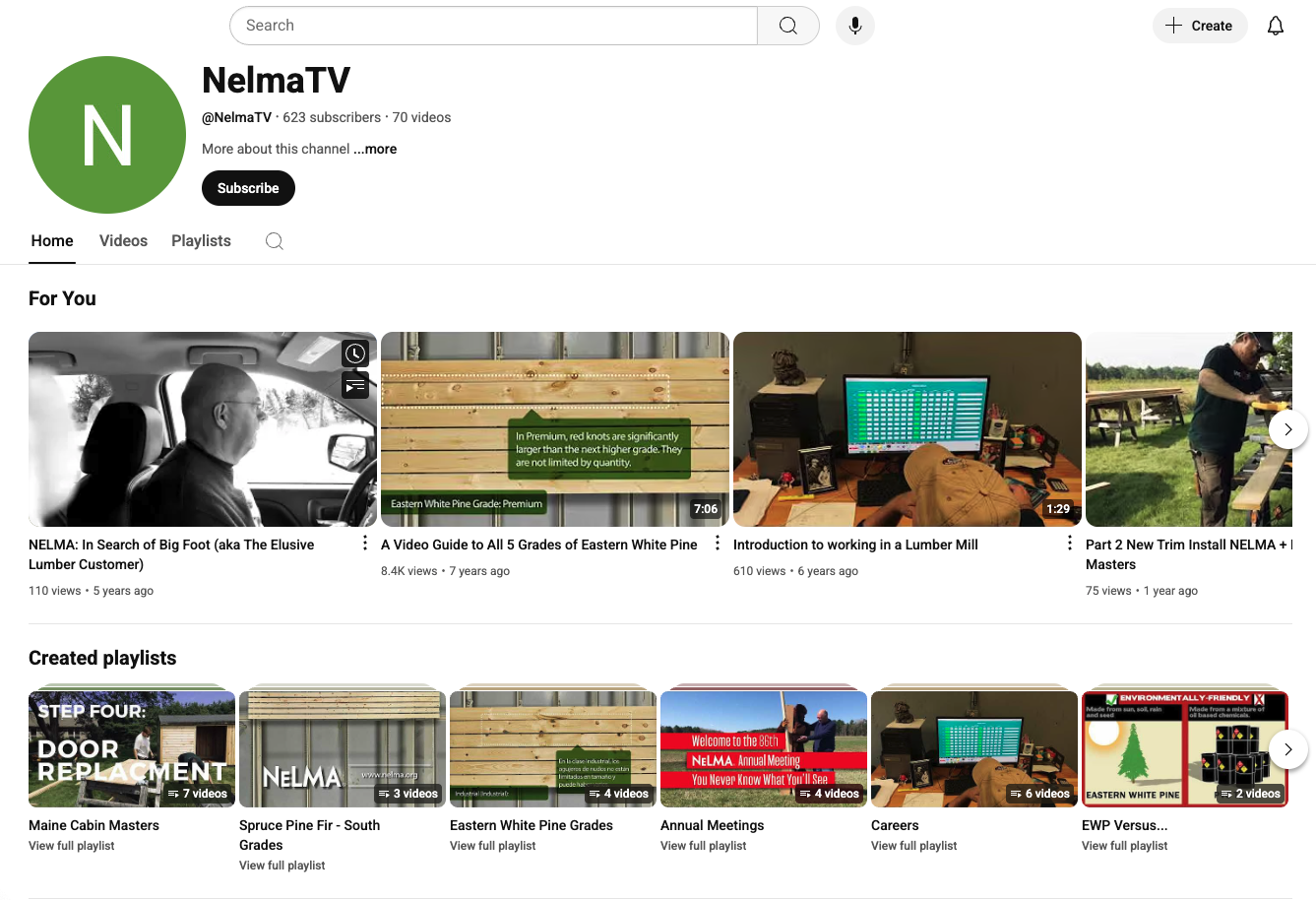Click the Create button
1316x900 pixels.
click(x=1199, y=26)
